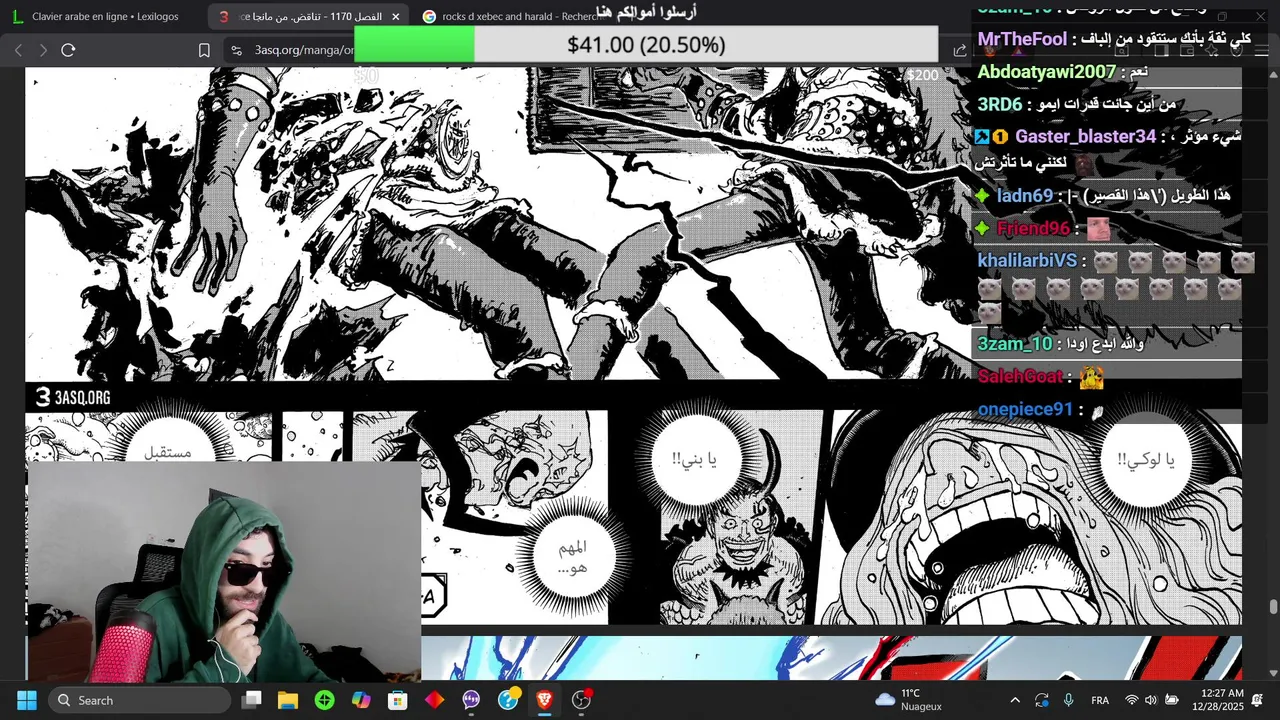Open the red diamond app on taskbar
This screenshot has height=720, width=1280.
click(x=434, y=700)
